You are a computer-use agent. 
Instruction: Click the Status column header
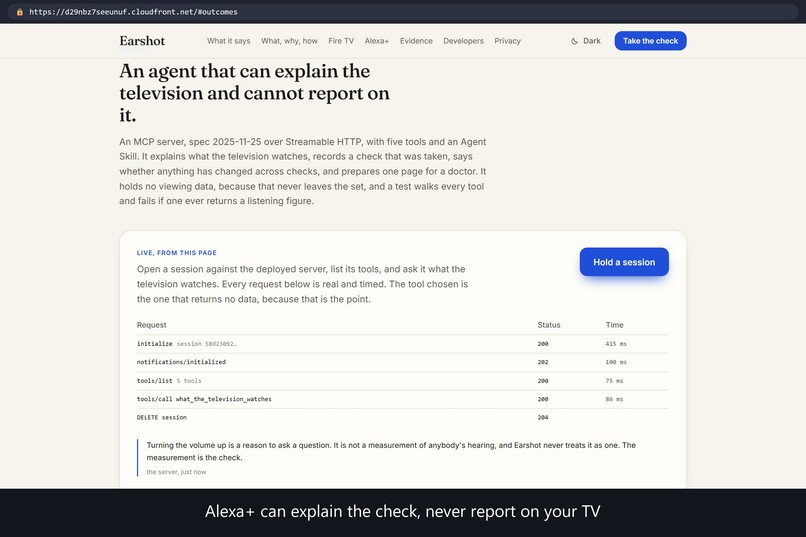click(549, 325)
